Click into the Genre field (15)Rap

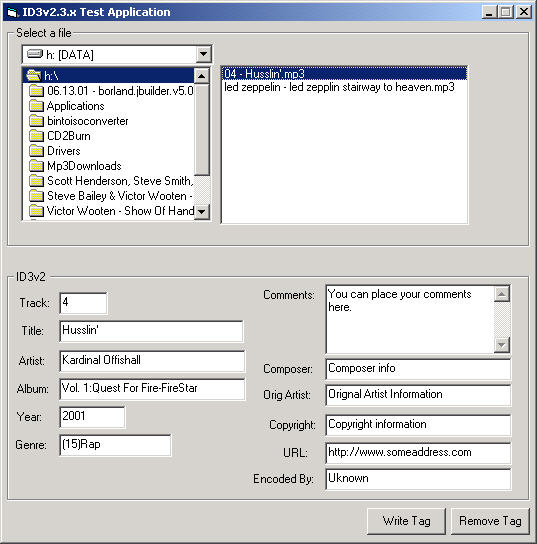pos(115,445)
